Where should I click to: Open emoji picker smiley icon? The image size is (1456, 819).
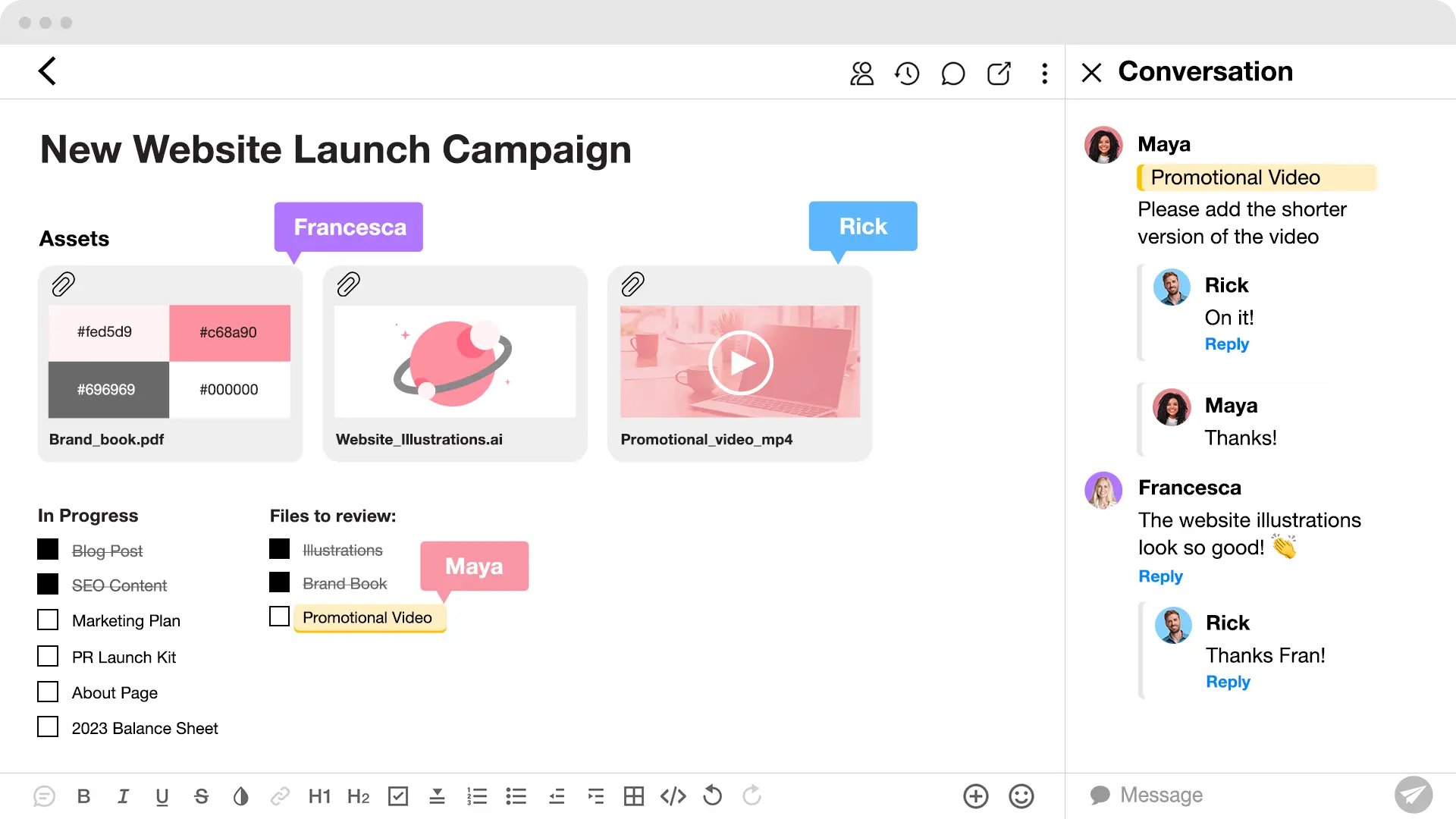(x=1021, y=796)
